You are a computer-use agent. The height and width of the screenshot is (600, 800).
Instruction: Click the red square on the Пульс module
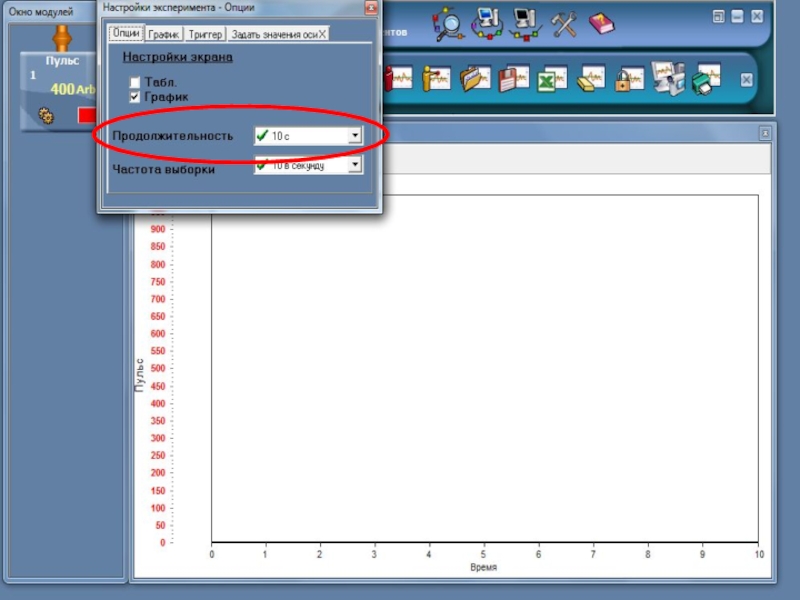(87, 115)
